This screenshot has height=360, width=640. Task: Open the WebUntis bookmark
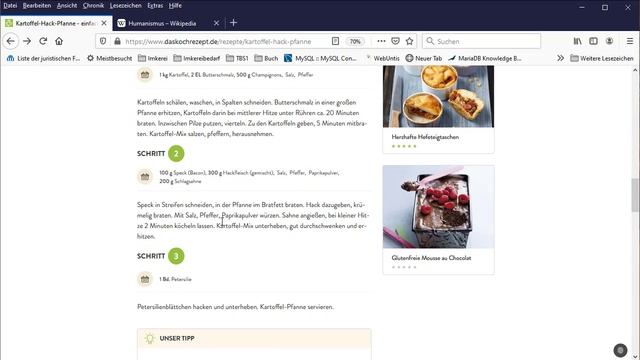(x=382, y=58)
